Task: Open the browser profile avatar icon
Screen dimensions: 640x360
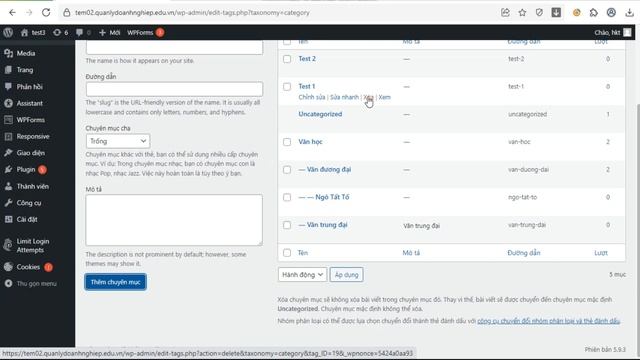Action: pos(611,13)
